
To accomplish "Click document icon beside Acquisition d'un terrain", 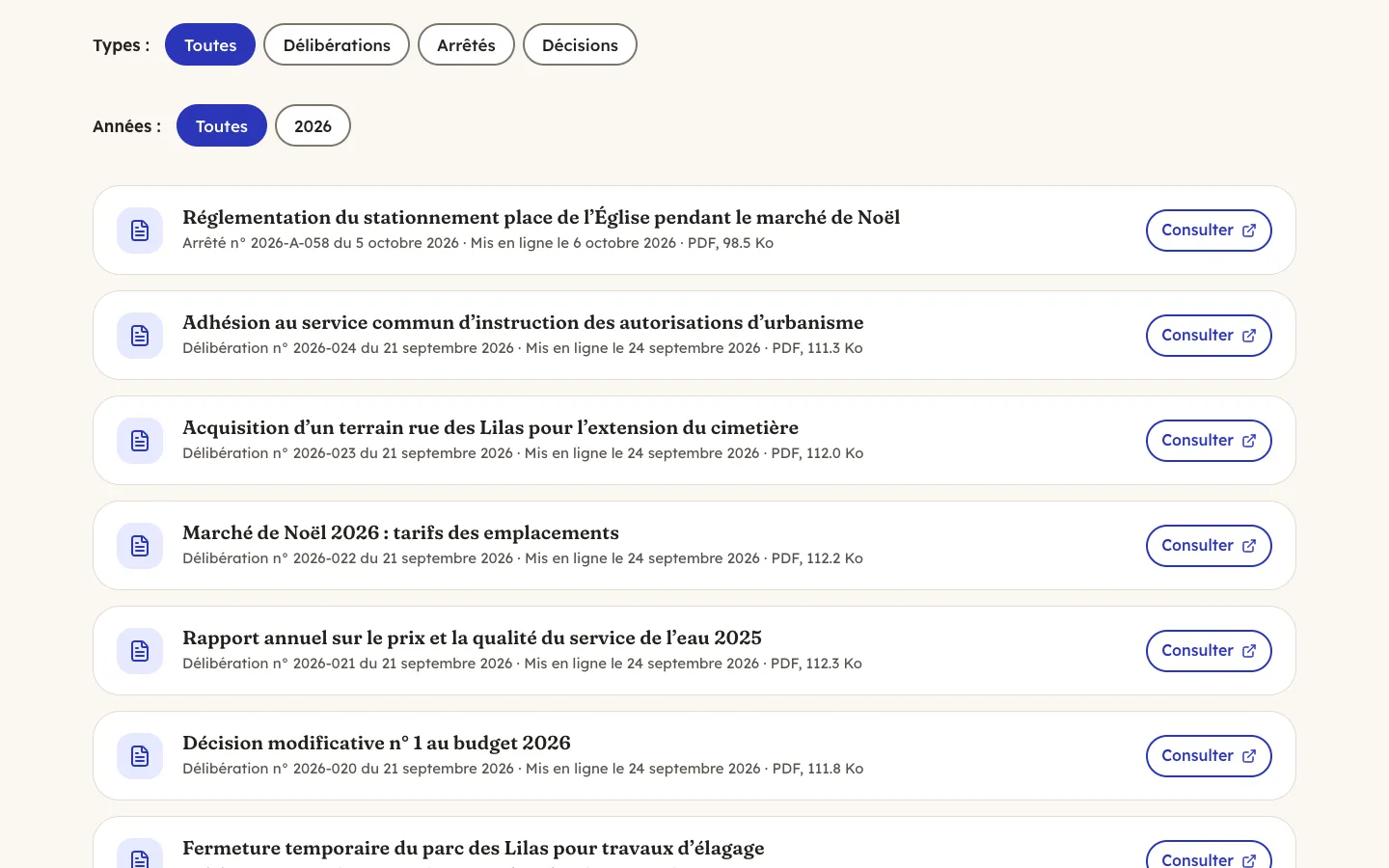I will [140, 441].
